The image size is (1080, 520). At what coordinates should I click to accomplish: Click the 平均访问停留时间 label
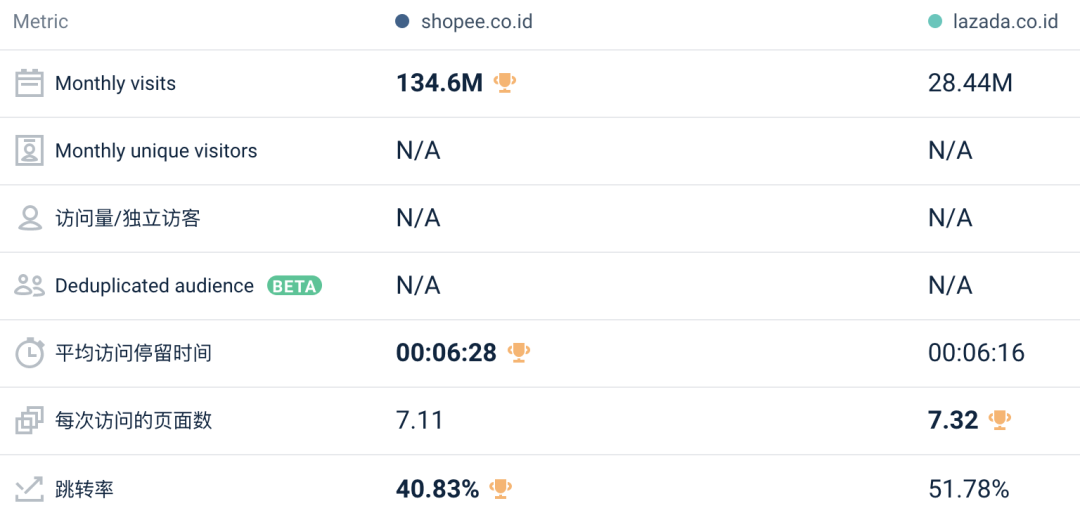point(134,353)
